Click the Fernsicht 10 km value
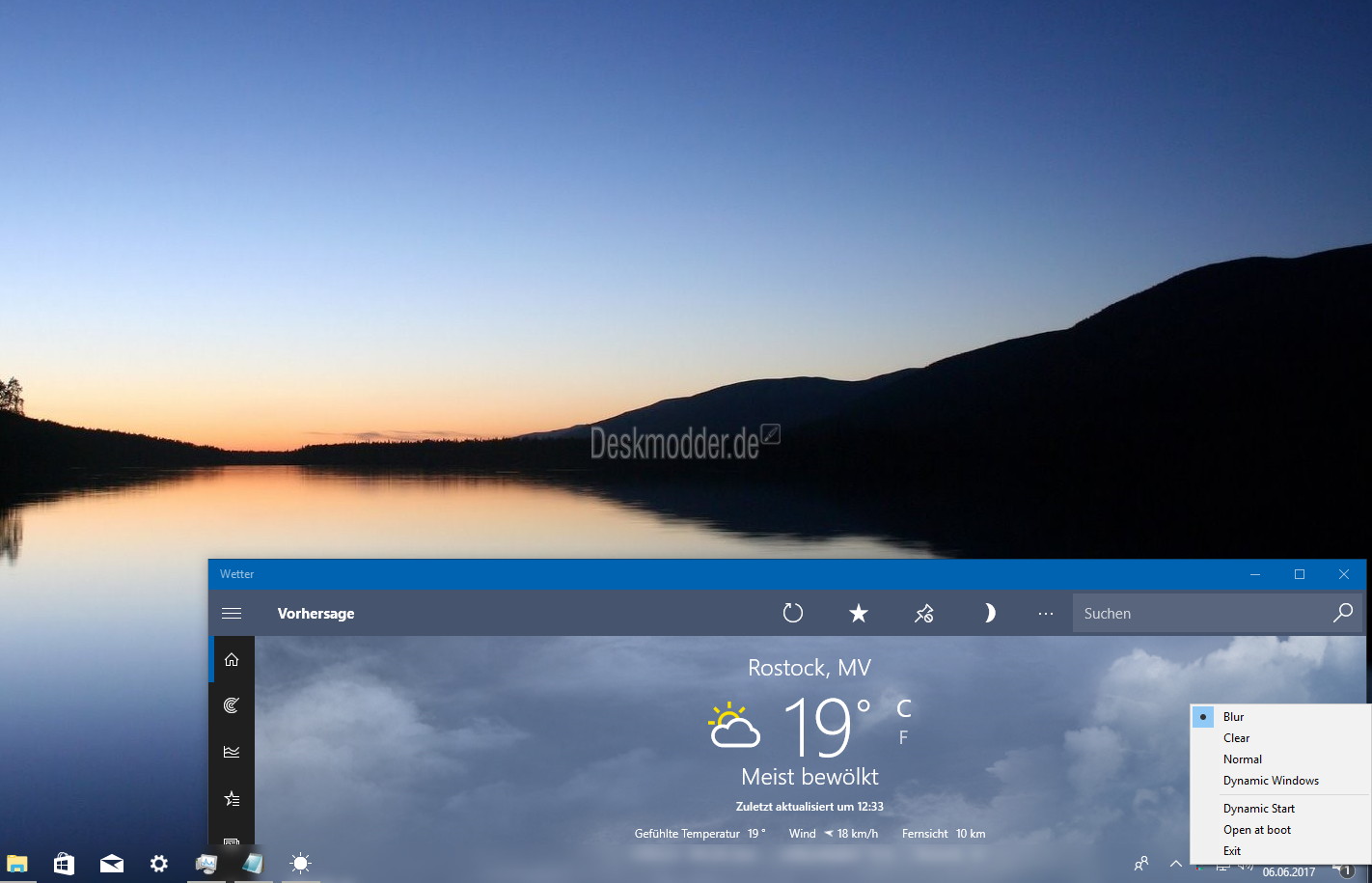 pos(944,833)
